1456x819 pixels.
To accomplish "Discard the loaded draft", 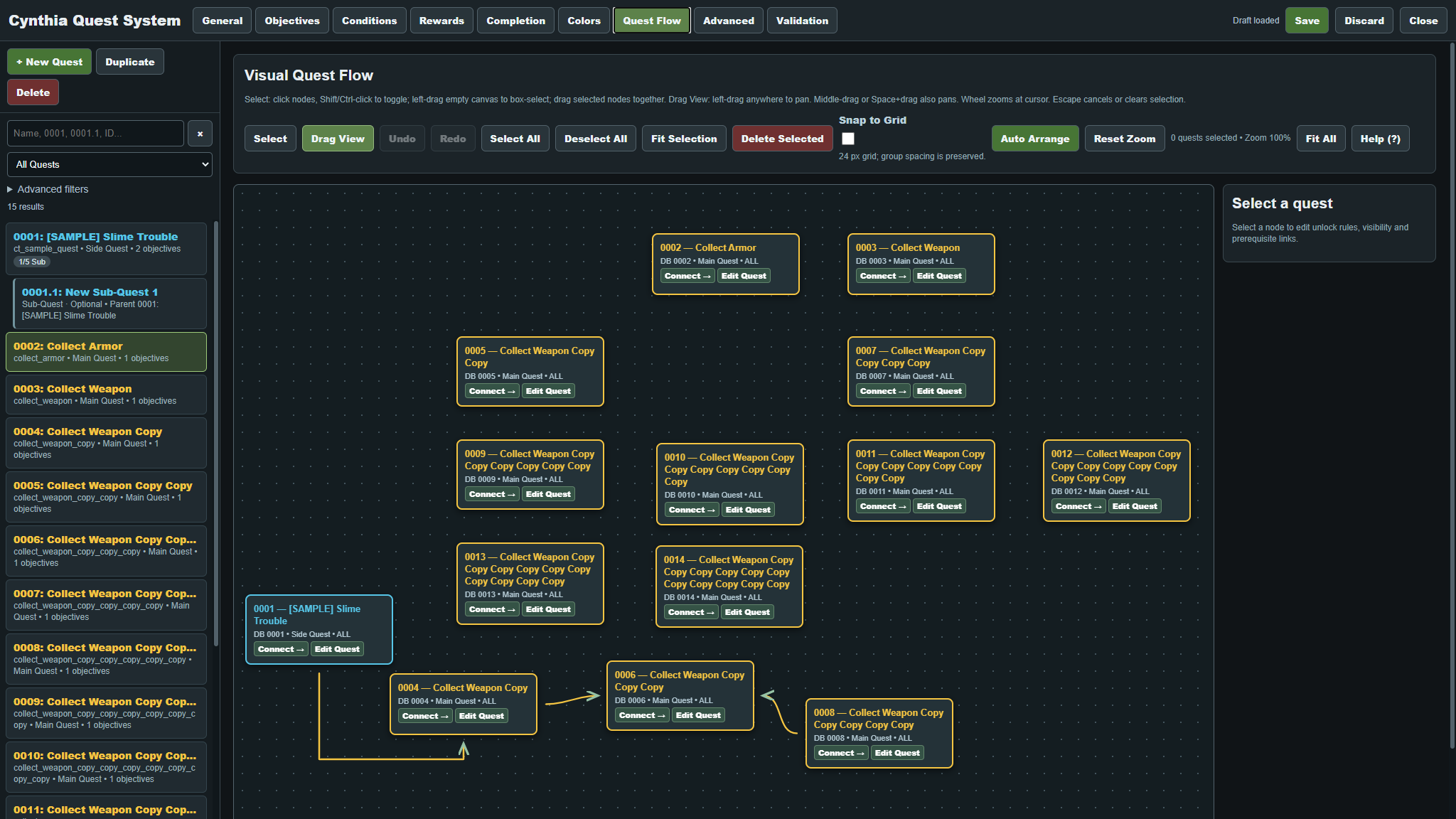I will click(x=1364, y=21).
